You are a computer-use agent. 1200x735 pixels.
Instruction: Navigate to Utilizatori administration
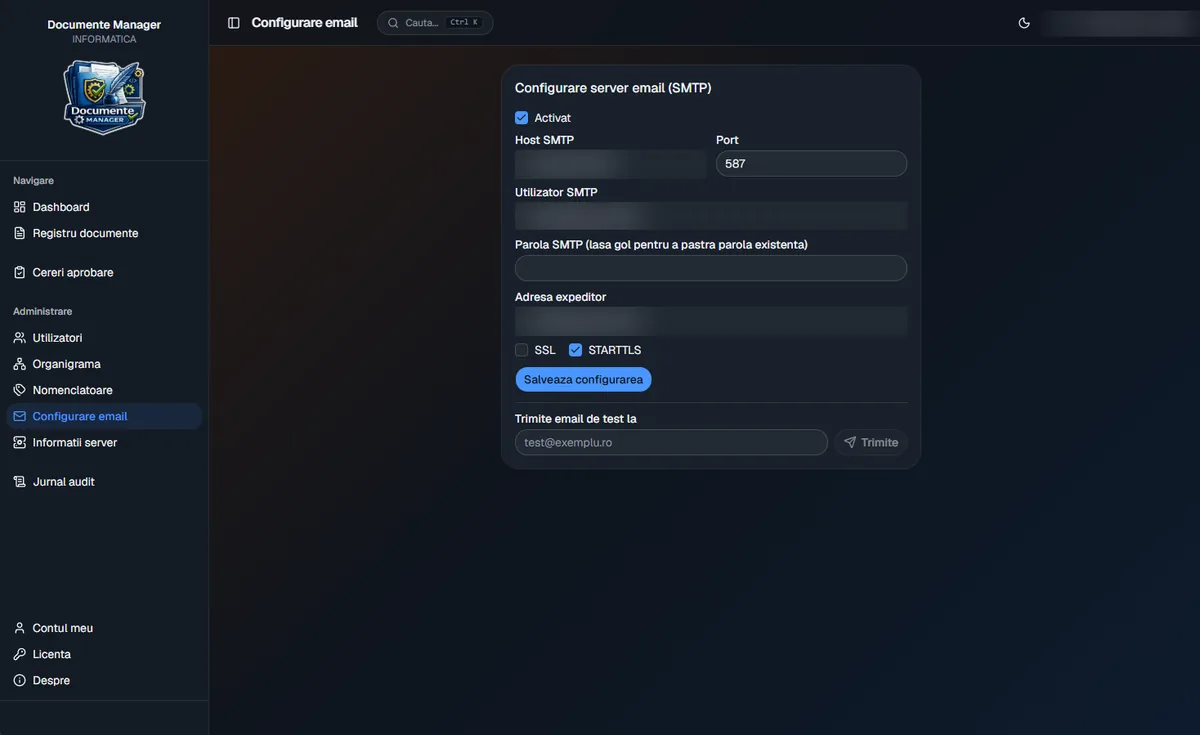coord(104,338)
